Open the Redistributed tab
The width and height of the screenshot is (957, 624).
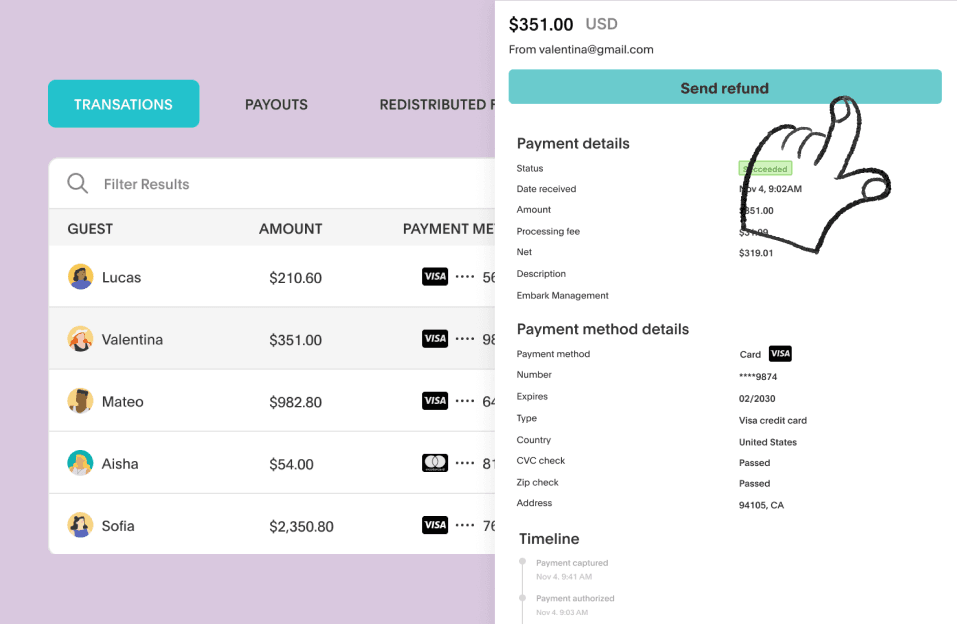436,104
